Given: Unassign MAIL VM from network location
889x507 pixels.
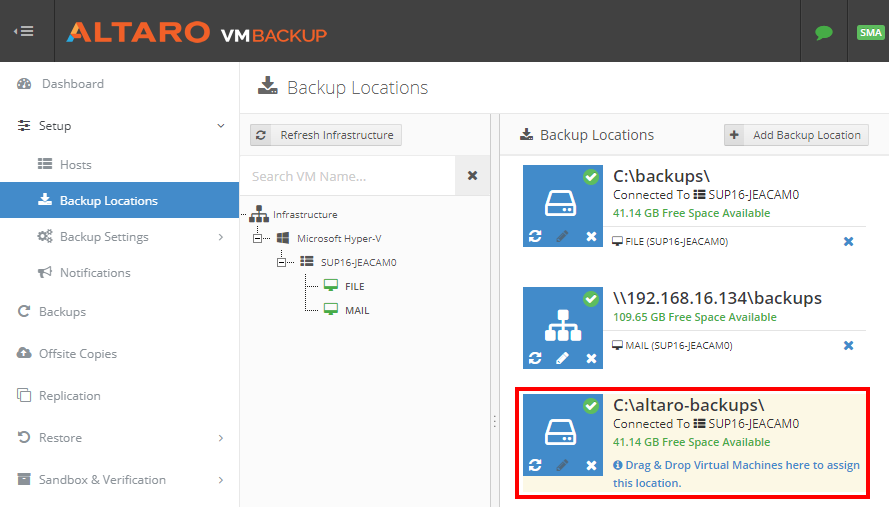Looking at the screenshot, I should [x=848, y=345].
